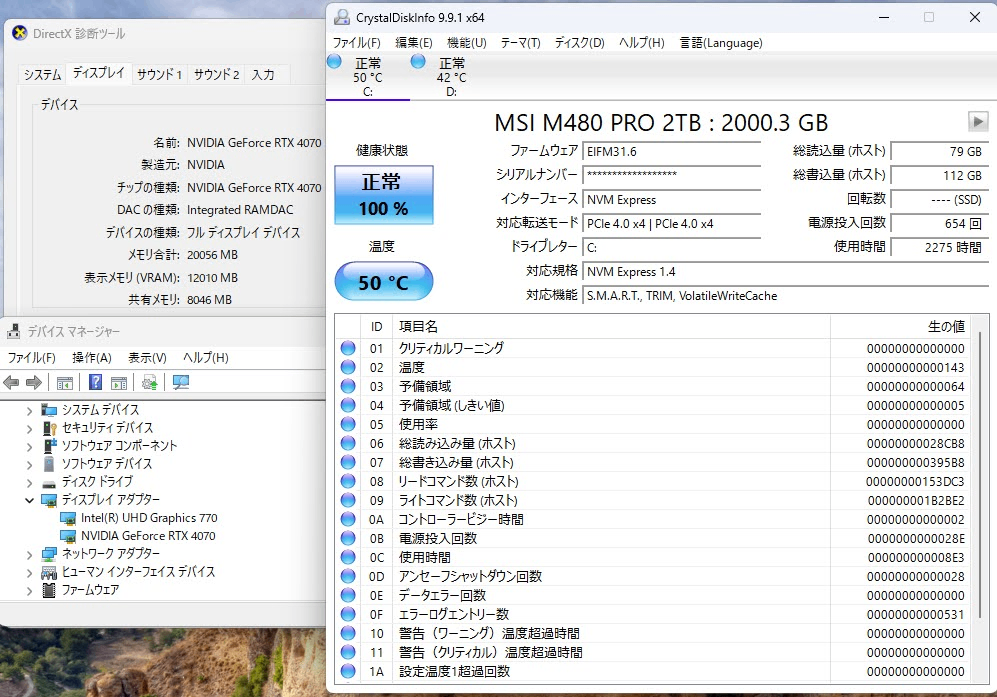Image resolution: width=997 pixels, height=697 pixels.
Task: Click the blue status orb of drive C:
Action: click(x=334, y=62)
